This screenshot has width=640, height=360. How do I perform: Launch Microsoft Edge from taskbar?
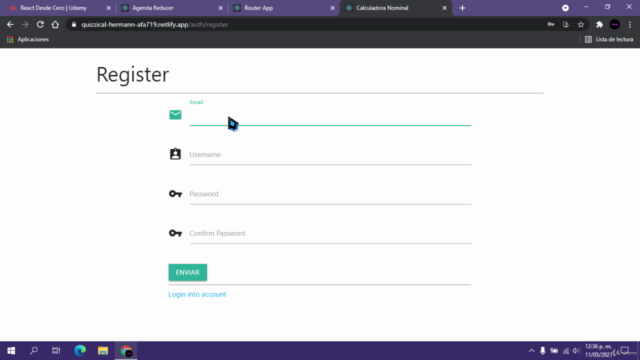pyautogui.click(x=80, y=351)
